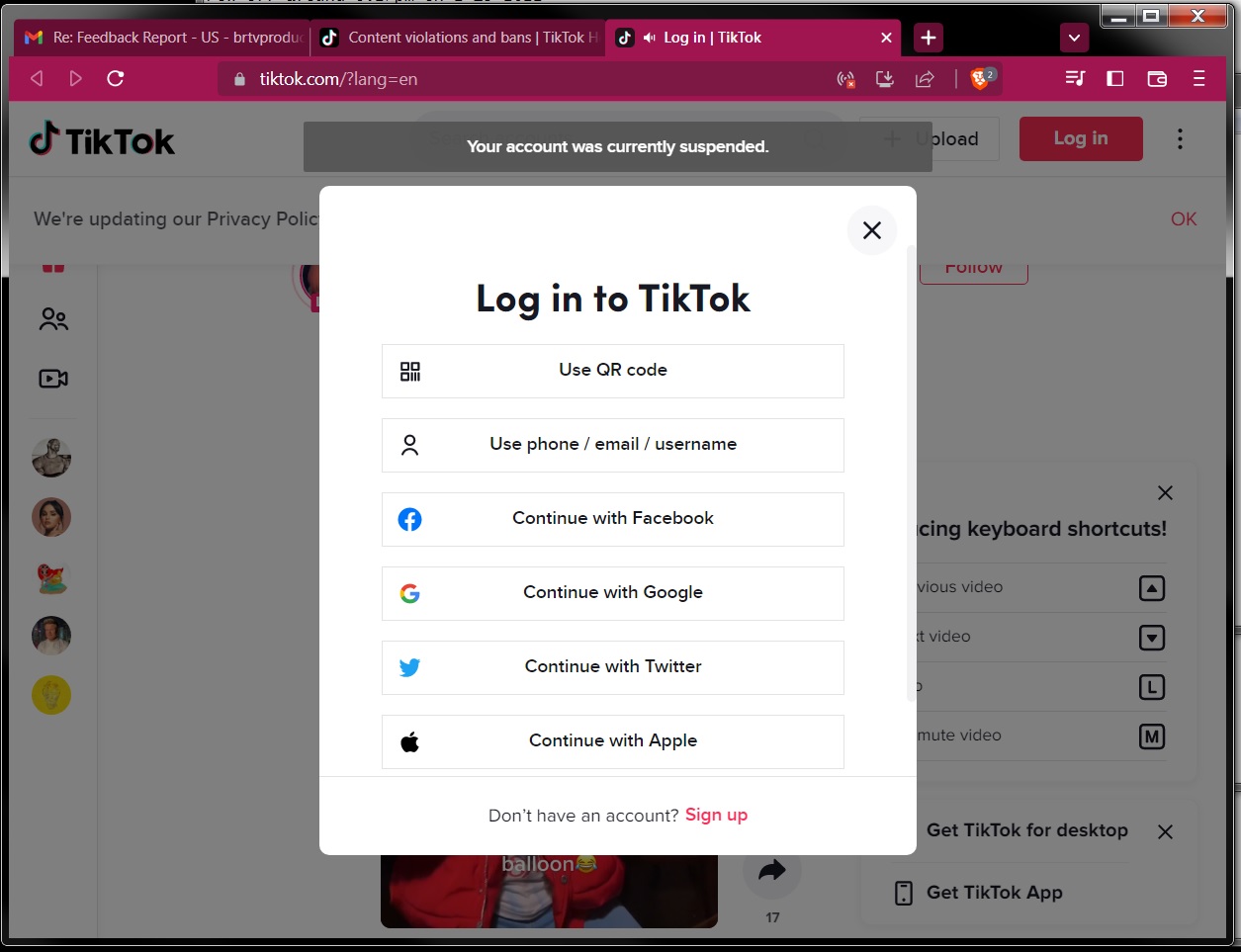Continue with Twitter login

[x=613, y=667]
